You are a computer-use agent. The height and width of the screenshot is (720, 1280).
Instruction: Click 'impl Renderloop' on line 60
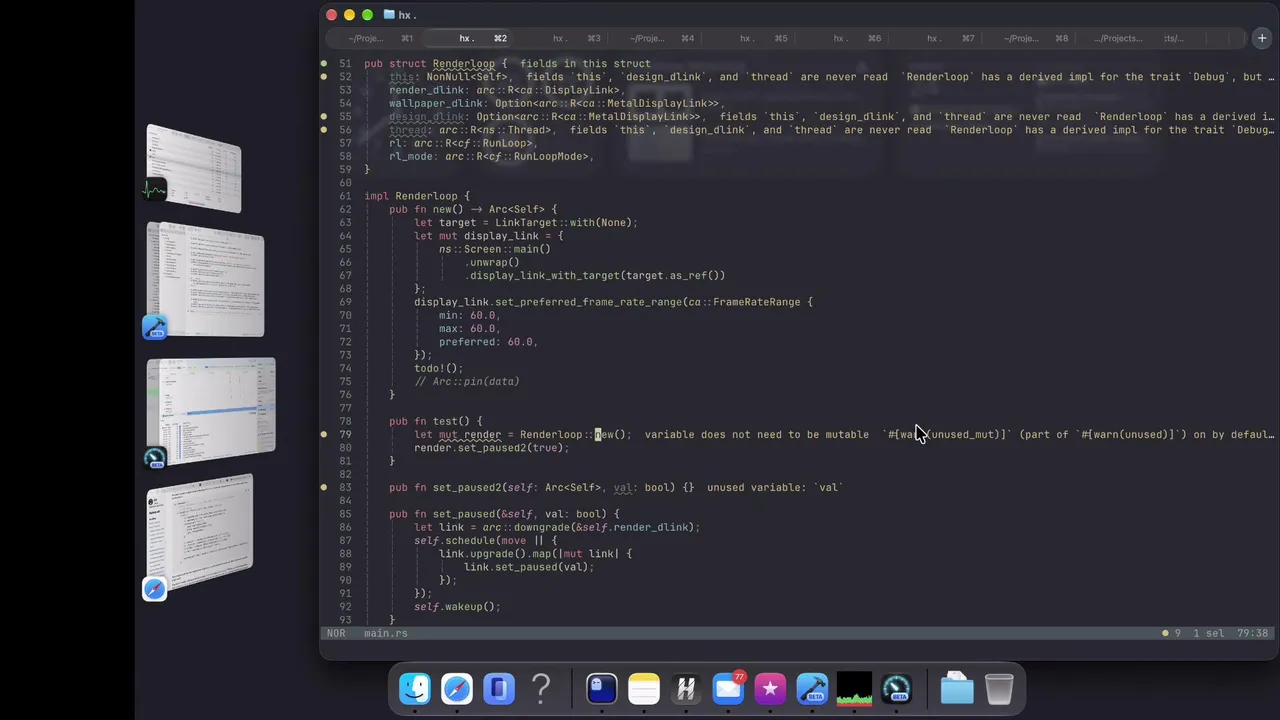click(411, 196)
